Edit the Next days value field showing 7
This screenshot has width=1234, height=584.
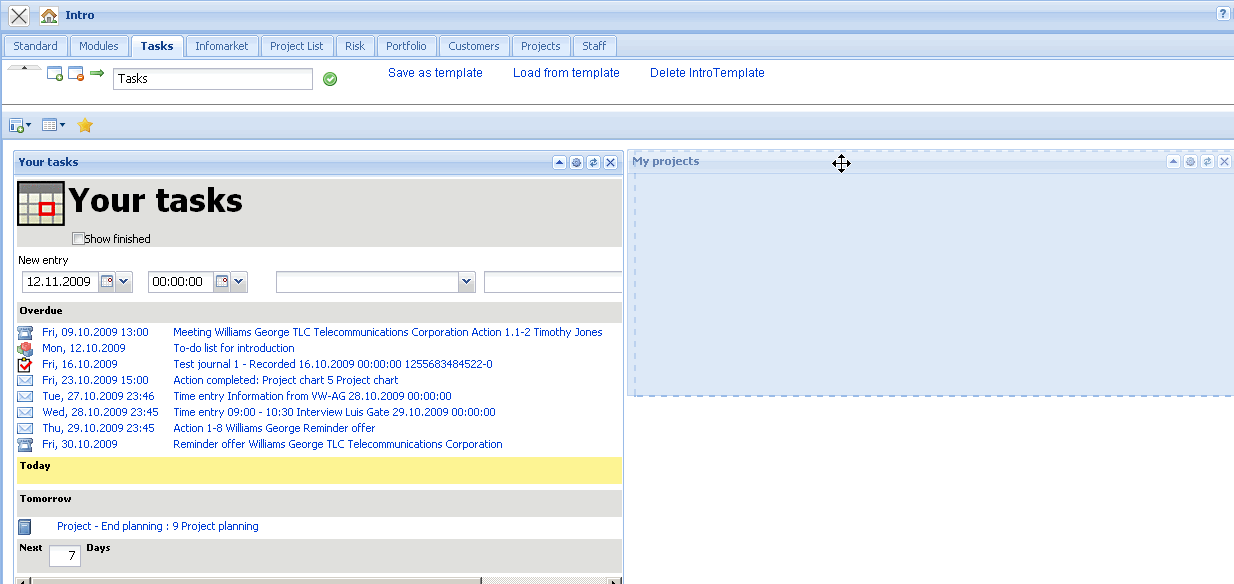click(x=66, y=555)
